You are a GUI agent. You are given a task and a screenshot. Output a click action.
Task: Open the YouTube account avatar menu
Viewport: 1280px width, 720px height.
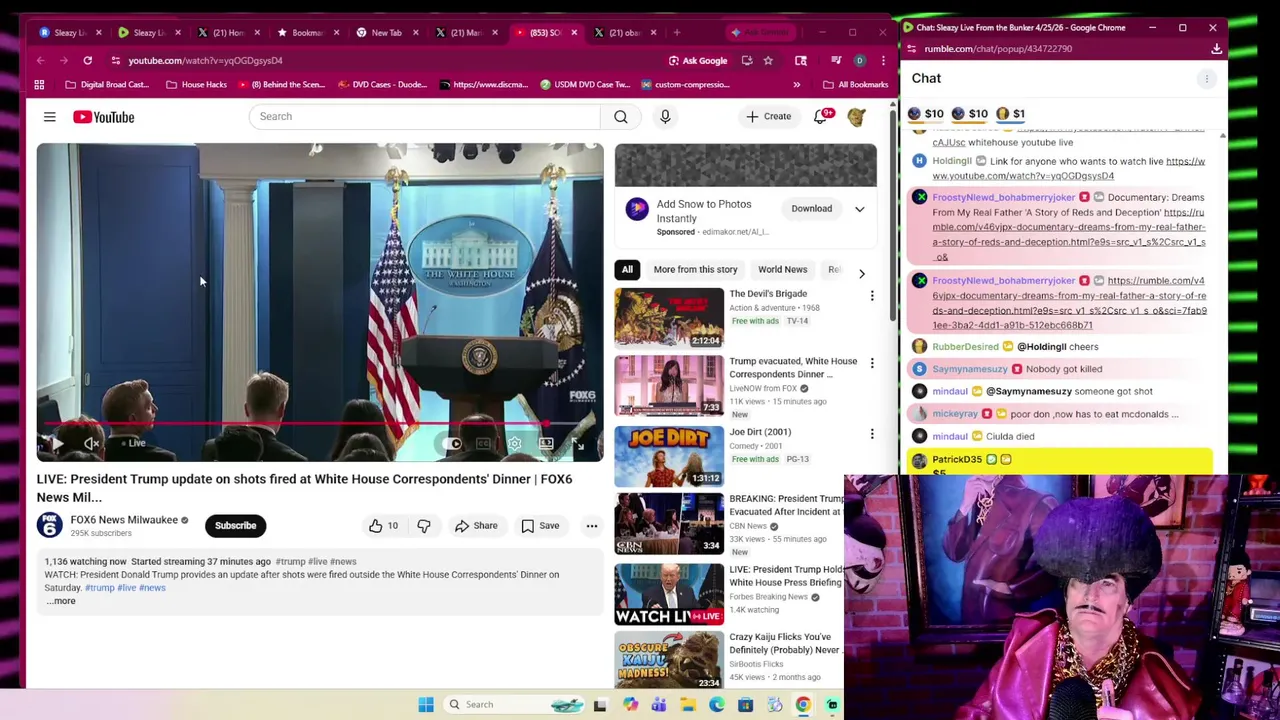[x=856, y=117]
